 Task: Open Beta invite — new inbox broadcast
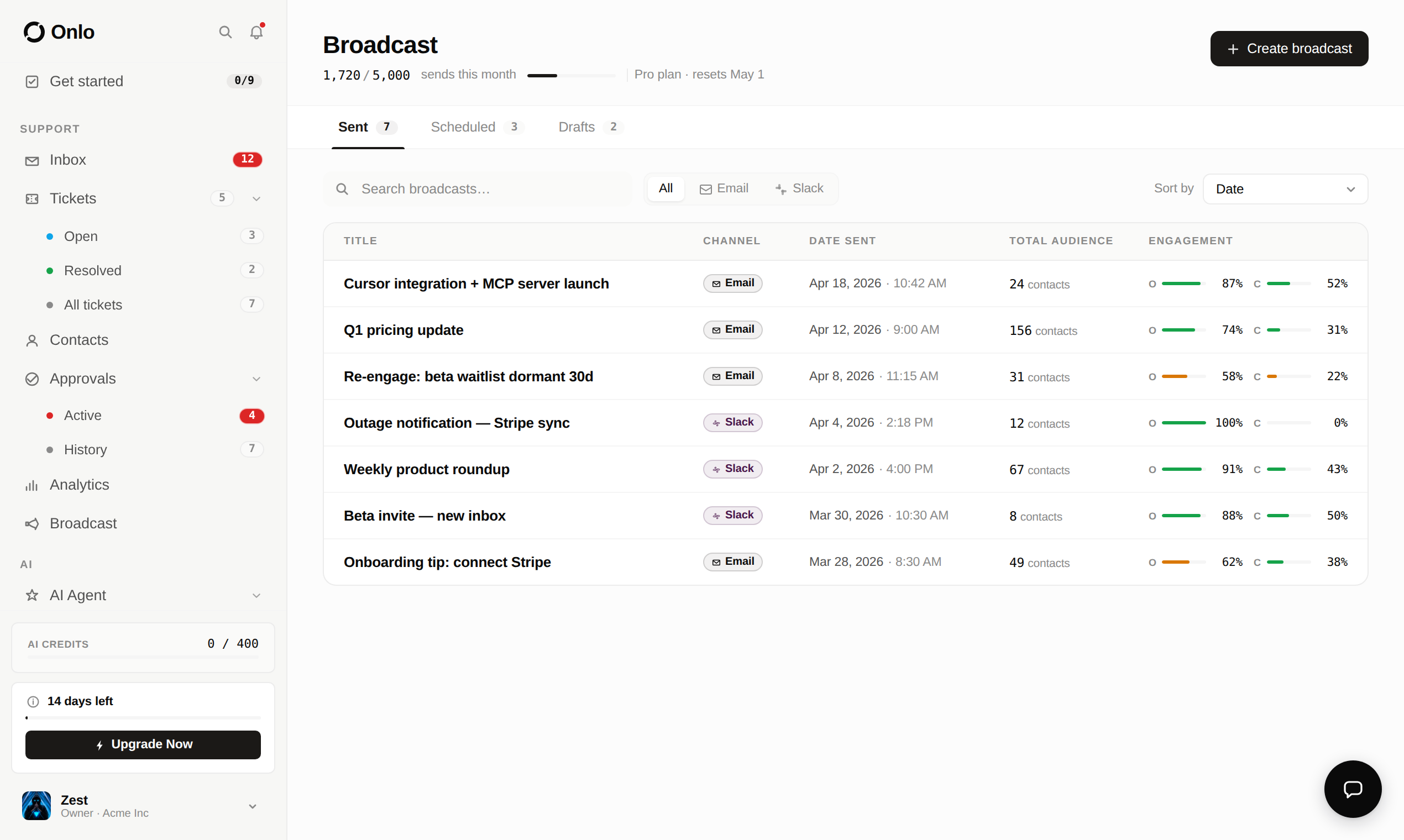425,516
